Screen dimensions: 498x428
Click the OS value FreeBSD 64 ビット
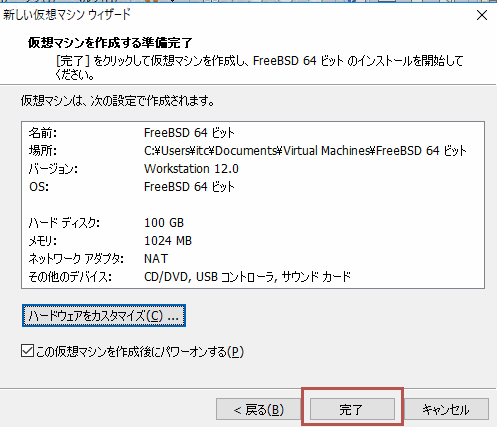click(189, 187)
